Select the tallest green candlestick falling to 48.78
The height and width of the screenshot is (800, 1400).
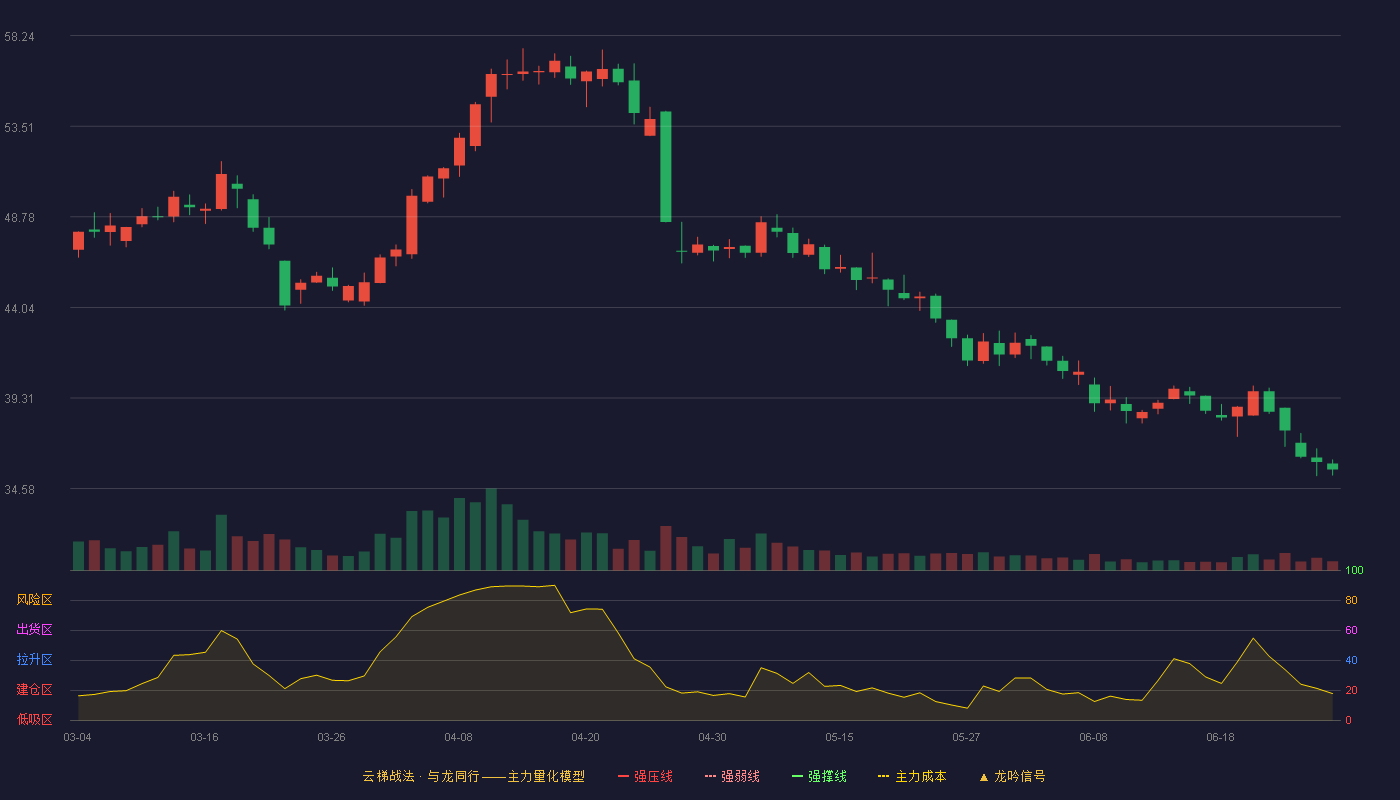click(x=665, y=166)
